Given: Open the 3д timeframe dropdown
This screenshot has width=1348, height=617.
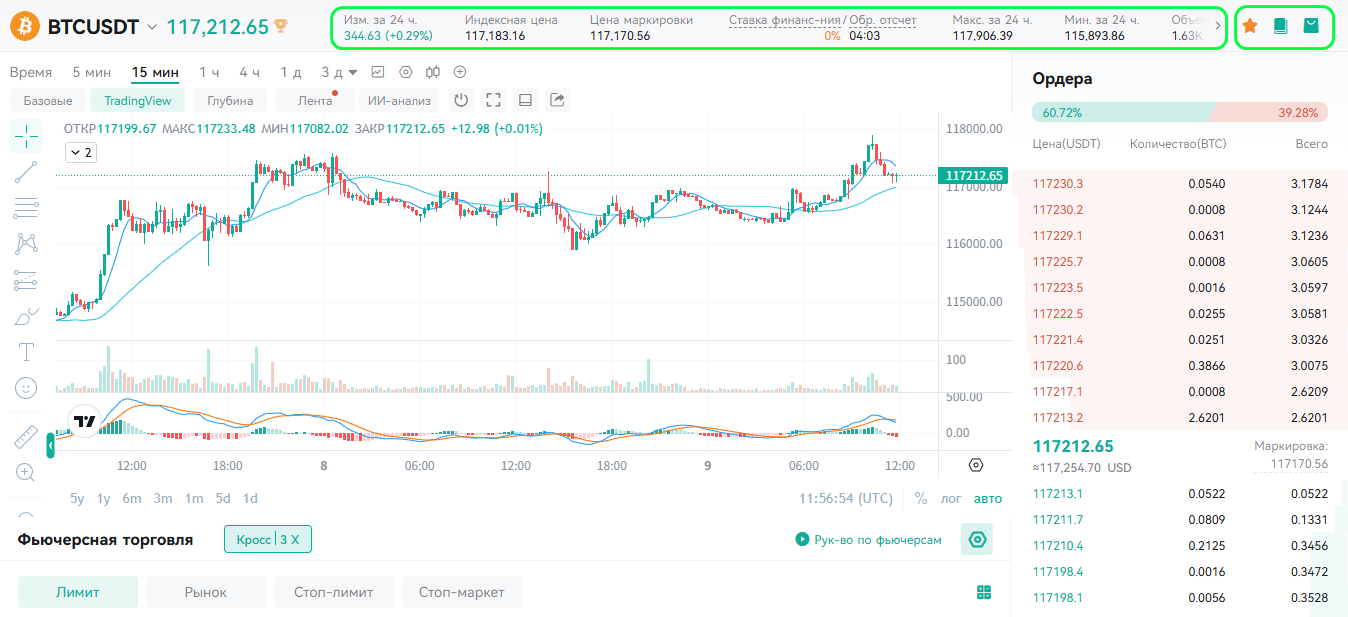Looking at the screenshot, I should point(340,72).
